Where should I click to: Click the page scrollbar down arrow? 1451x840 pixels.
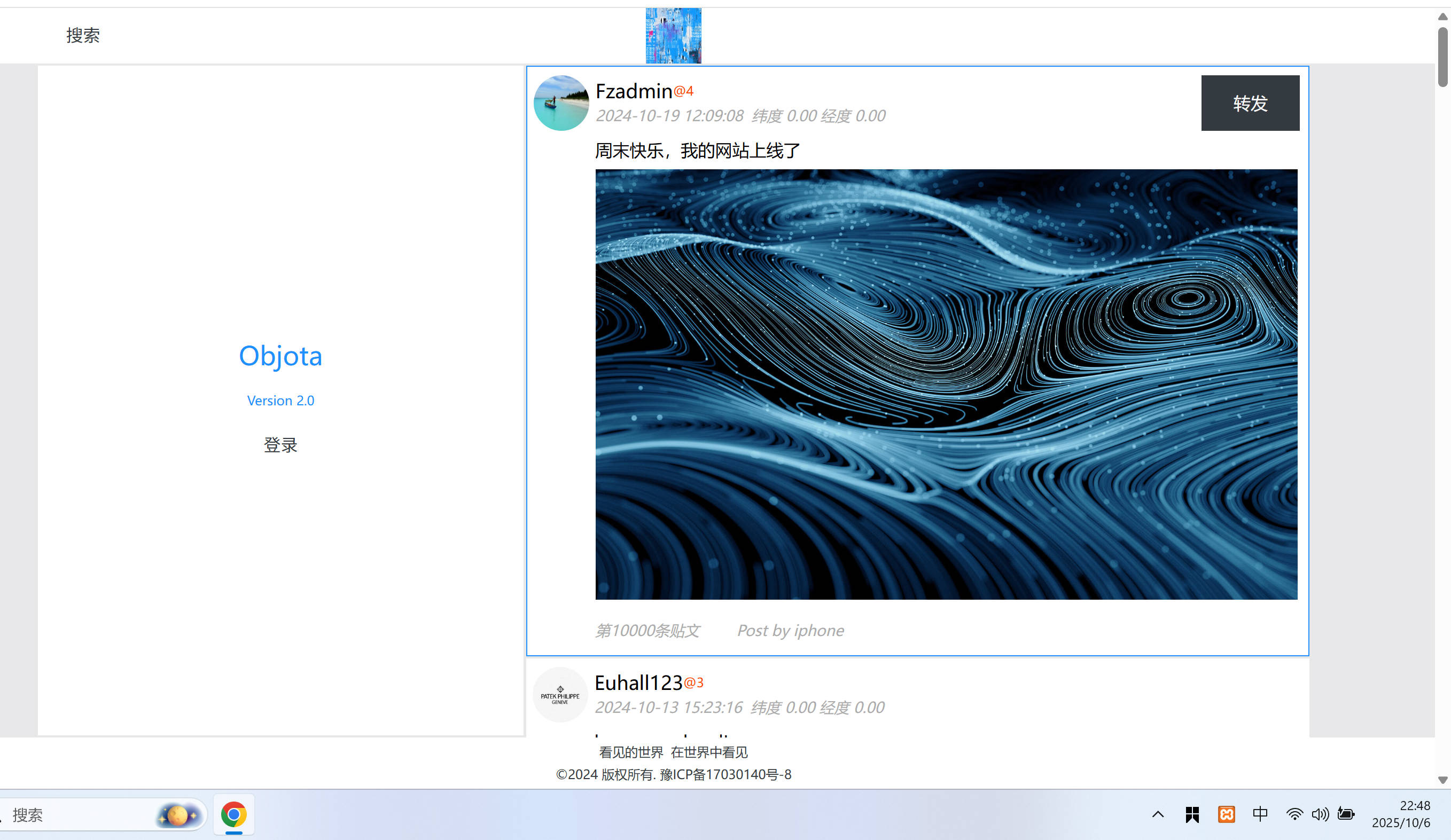pyautogui.click(x=1442, y=780)
